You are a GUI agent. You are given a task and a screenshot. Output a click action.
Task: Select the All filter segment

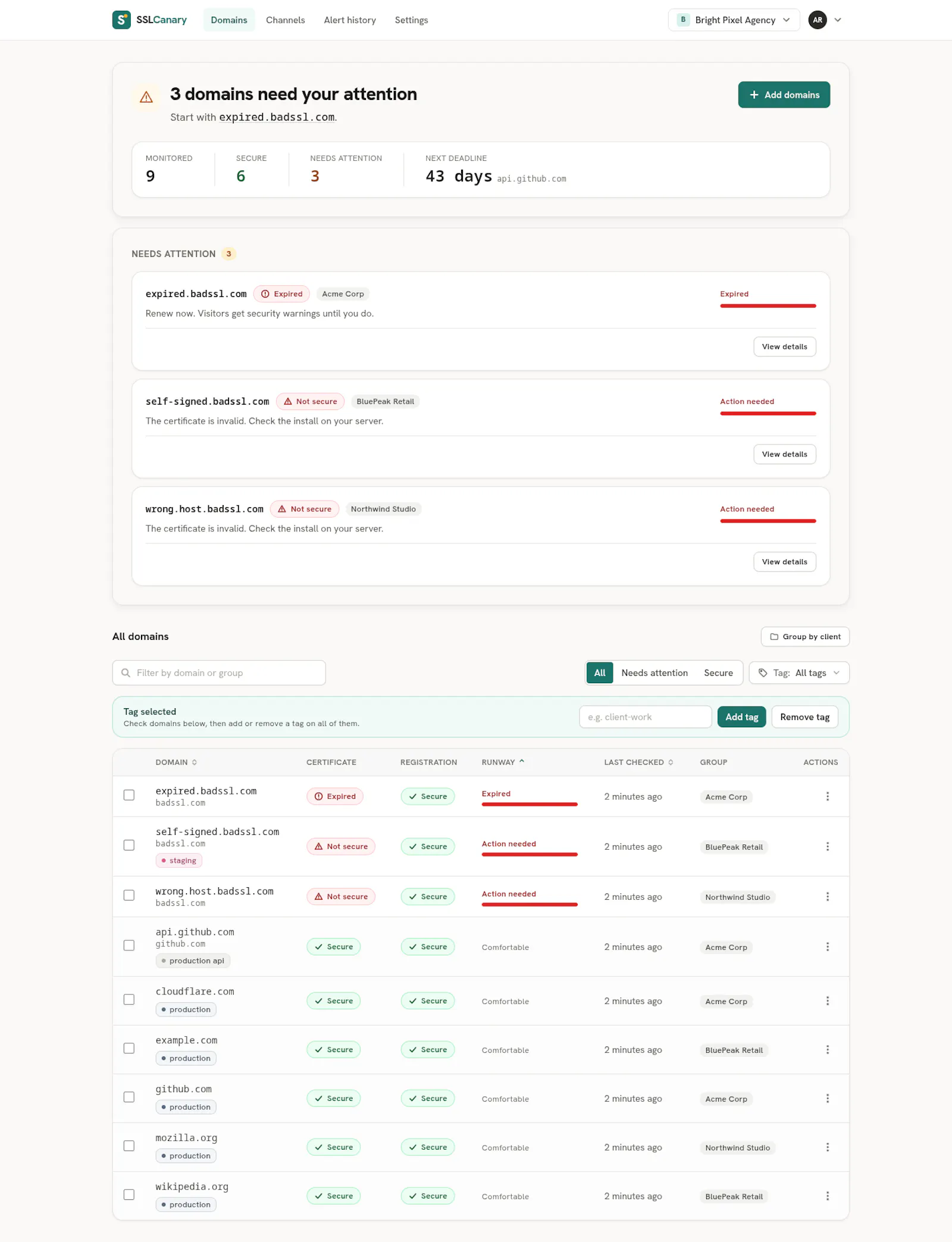pyautogui.click(x=600, y=672)
